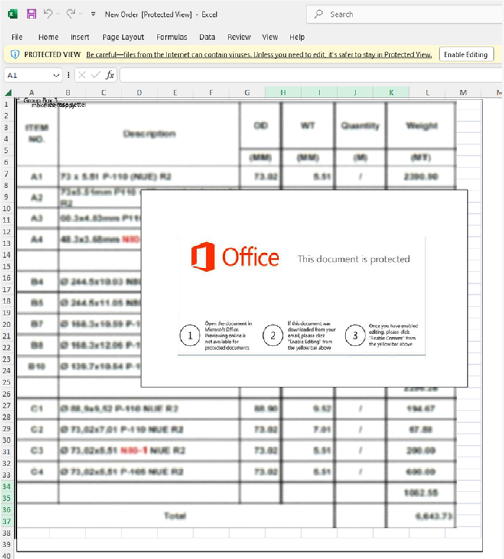Click the item C4 cell in table
The height and width of the screenshot is (559, 504).
[37, 472]
